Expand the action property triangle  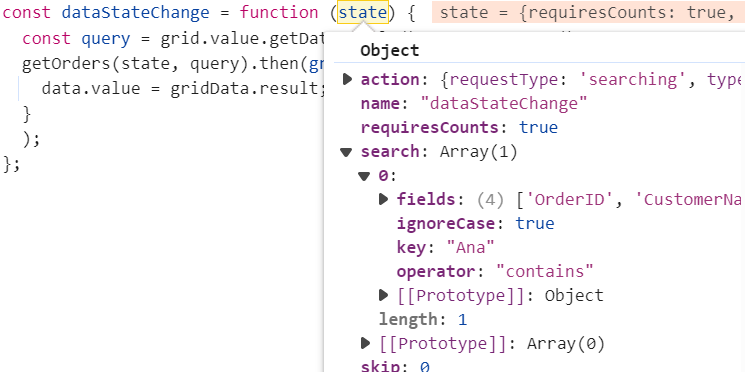[347, 79]
